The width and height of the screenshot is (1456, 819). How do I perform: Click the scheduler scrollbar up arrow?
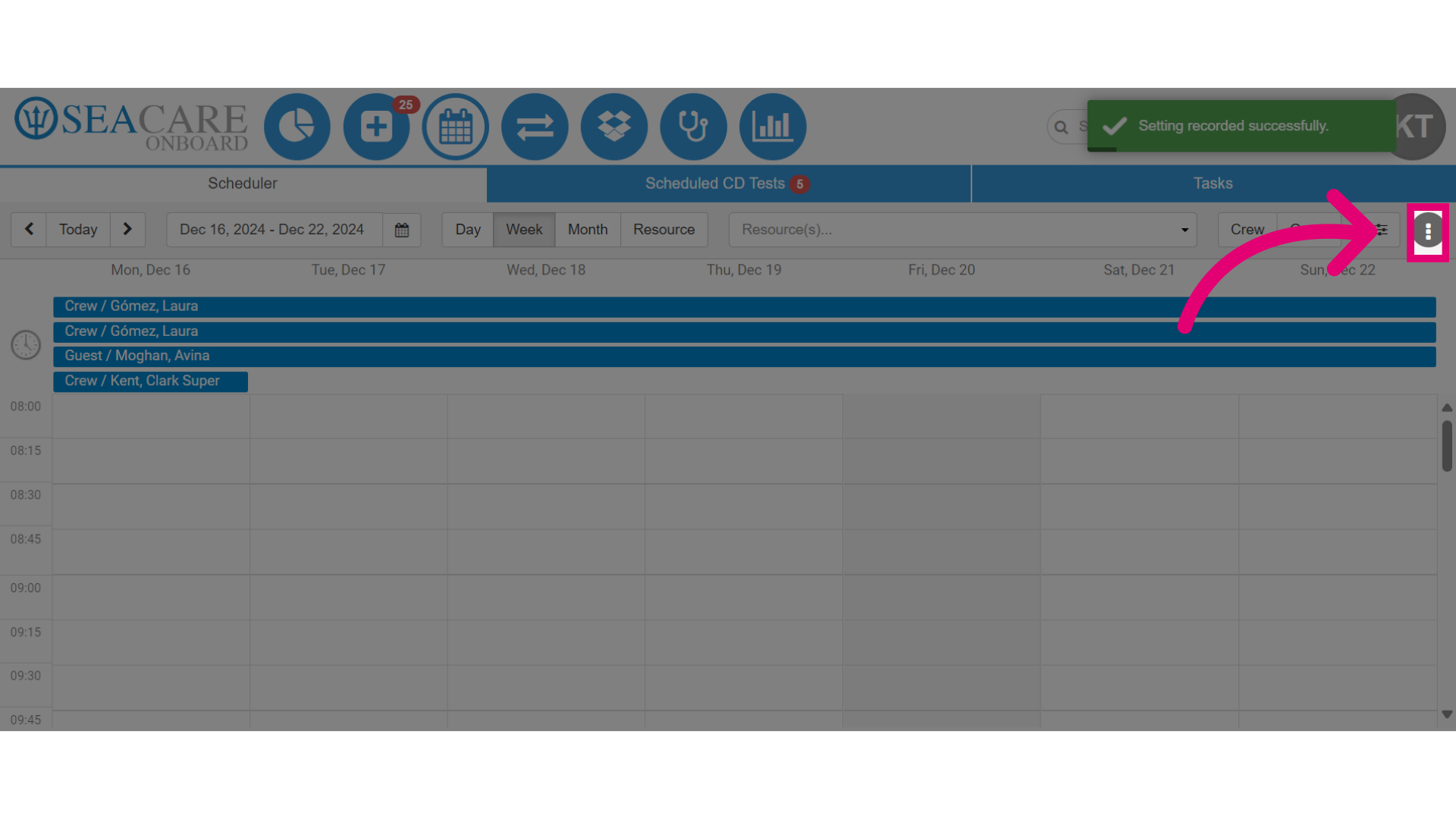tap(1447, 408)
